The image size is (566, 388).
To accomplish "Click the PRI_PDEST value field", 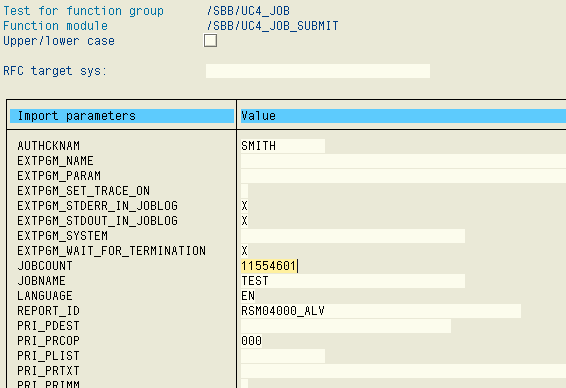I will click(346, 326).
